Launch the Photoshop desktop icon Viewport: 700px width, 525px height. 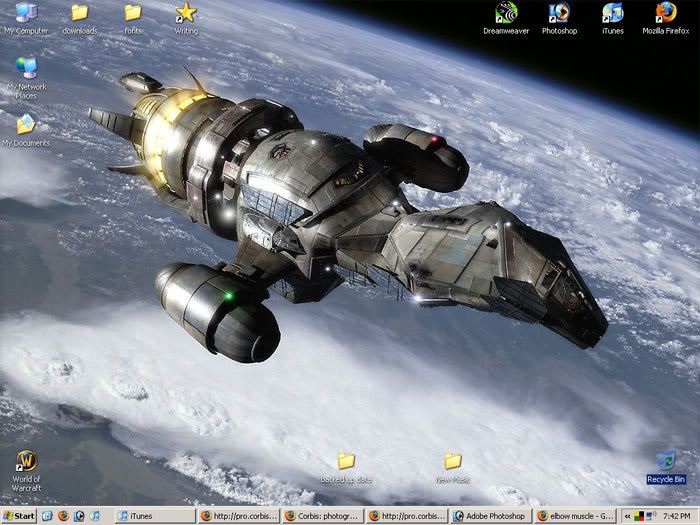click(559, 14)
